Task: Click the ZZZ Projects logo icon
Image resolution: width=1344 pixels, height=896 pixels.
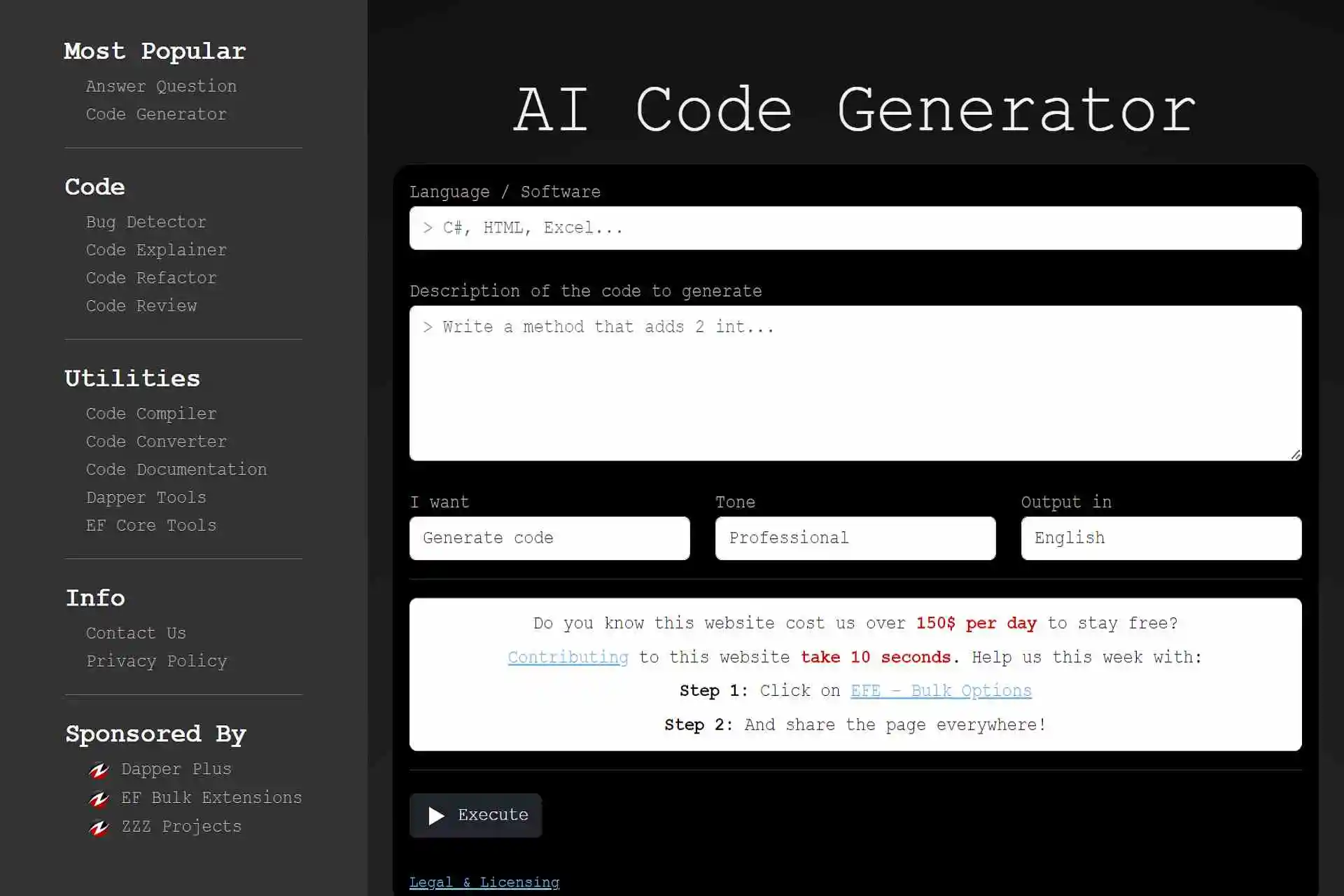Action: tap(99, 827)
